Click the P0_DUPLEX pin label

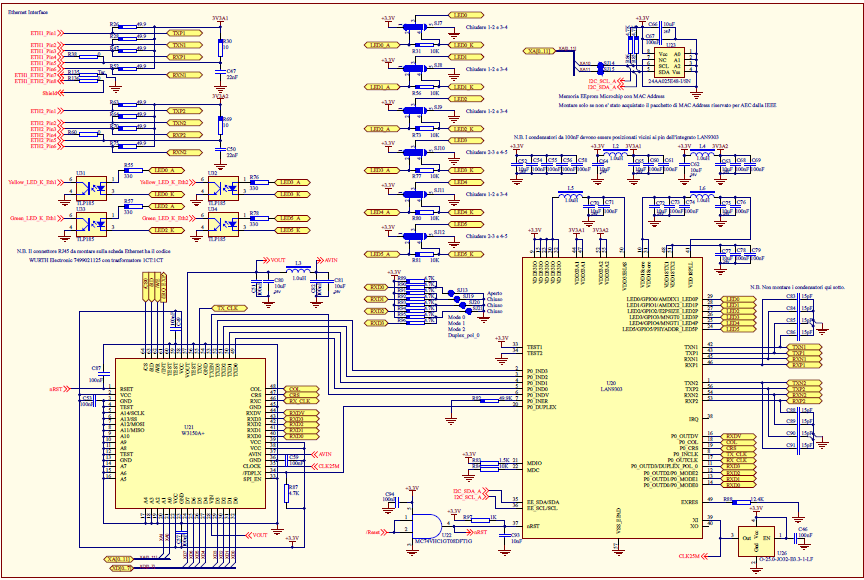541,407
